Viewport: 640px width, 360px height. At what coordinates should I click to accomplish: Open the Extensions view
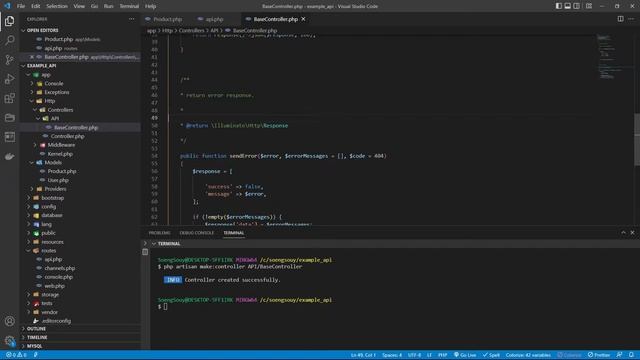click(x=9, y=98)
